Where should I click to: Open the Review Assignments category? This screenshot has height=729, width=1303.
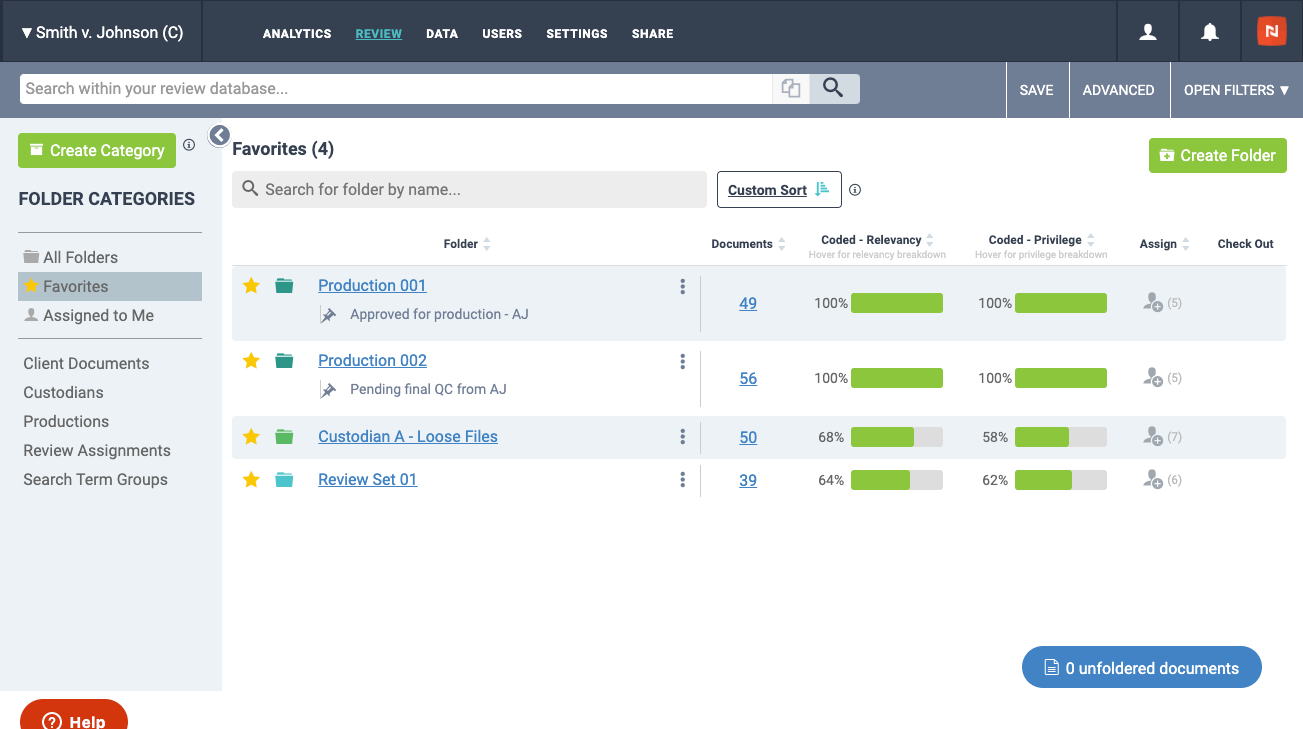click(97, 450)
